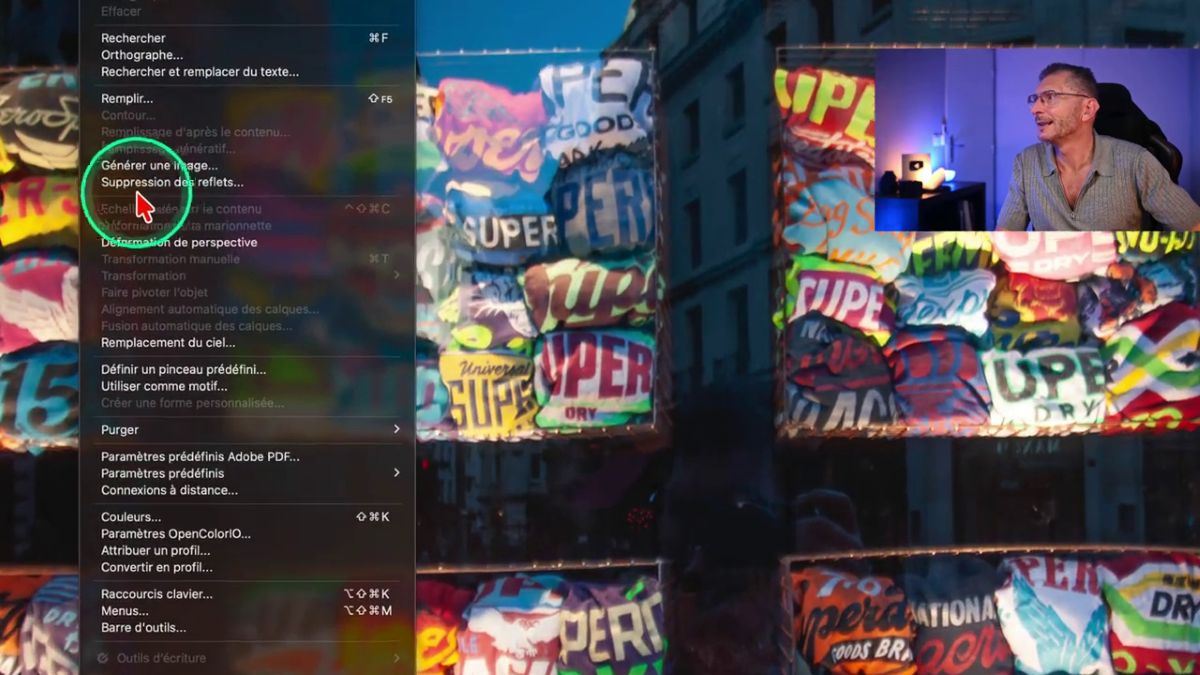Open Raccourcis clavier...
Screen dimensions: 1200x675
coord(157,594)
